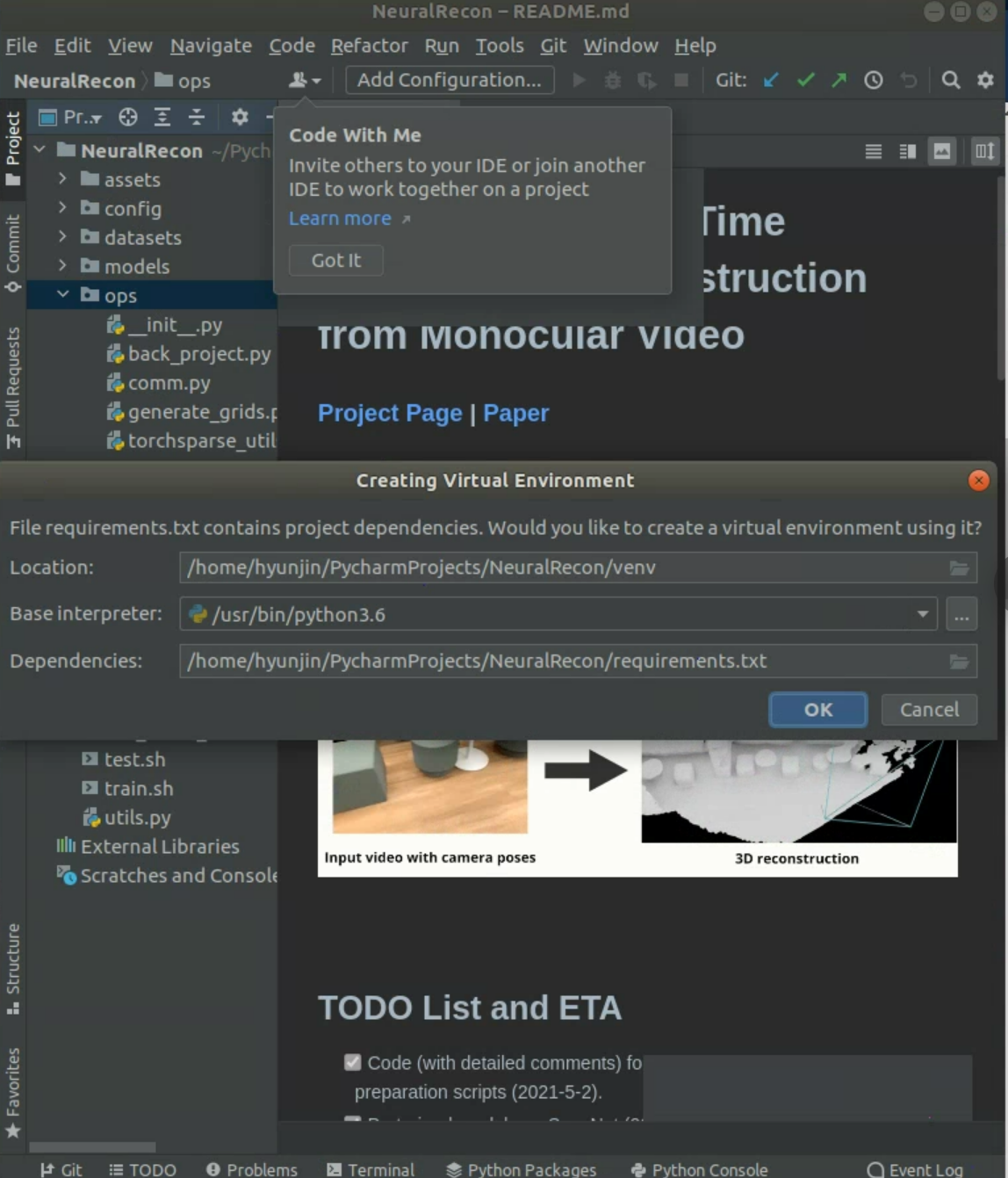Viewport: 1008px width, 1178px height.
Task: Expand the datasets folder
Action: click(x=62, y=237)
